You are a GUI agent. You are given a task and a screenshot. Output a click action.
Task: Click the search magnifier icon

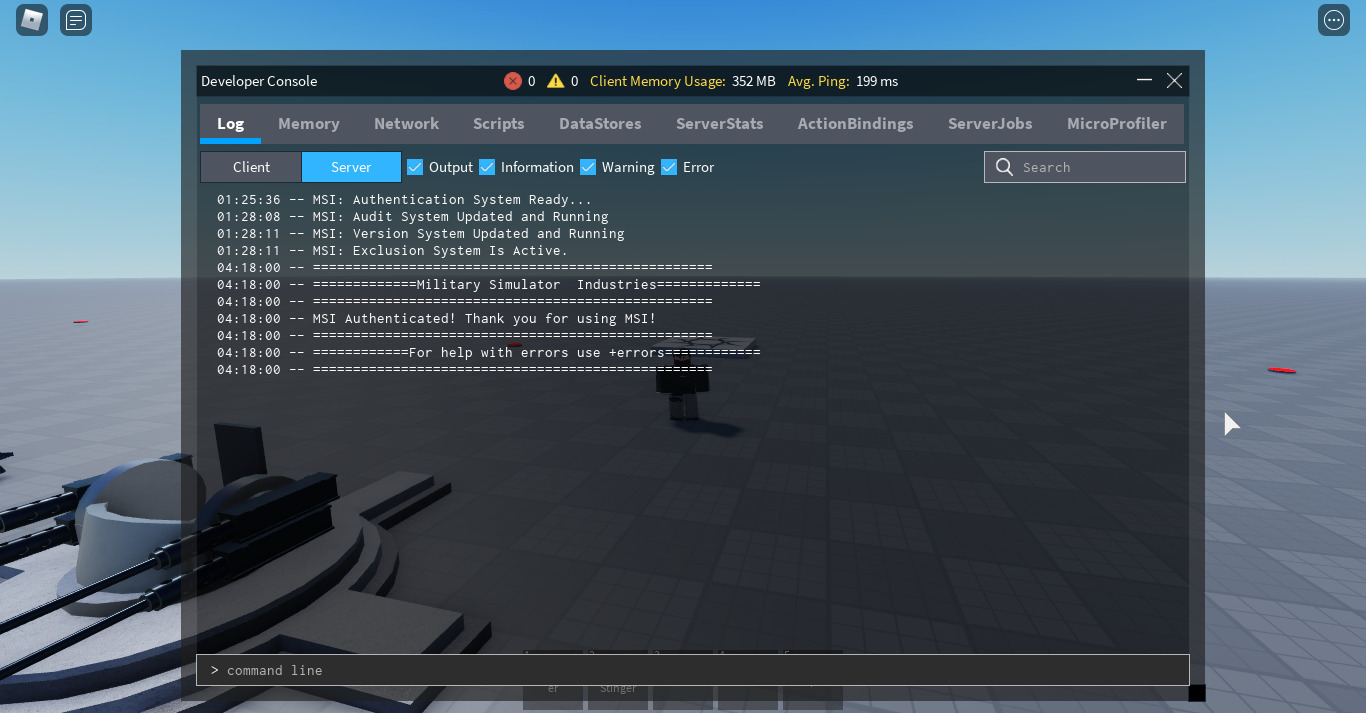coord(1004,167)
